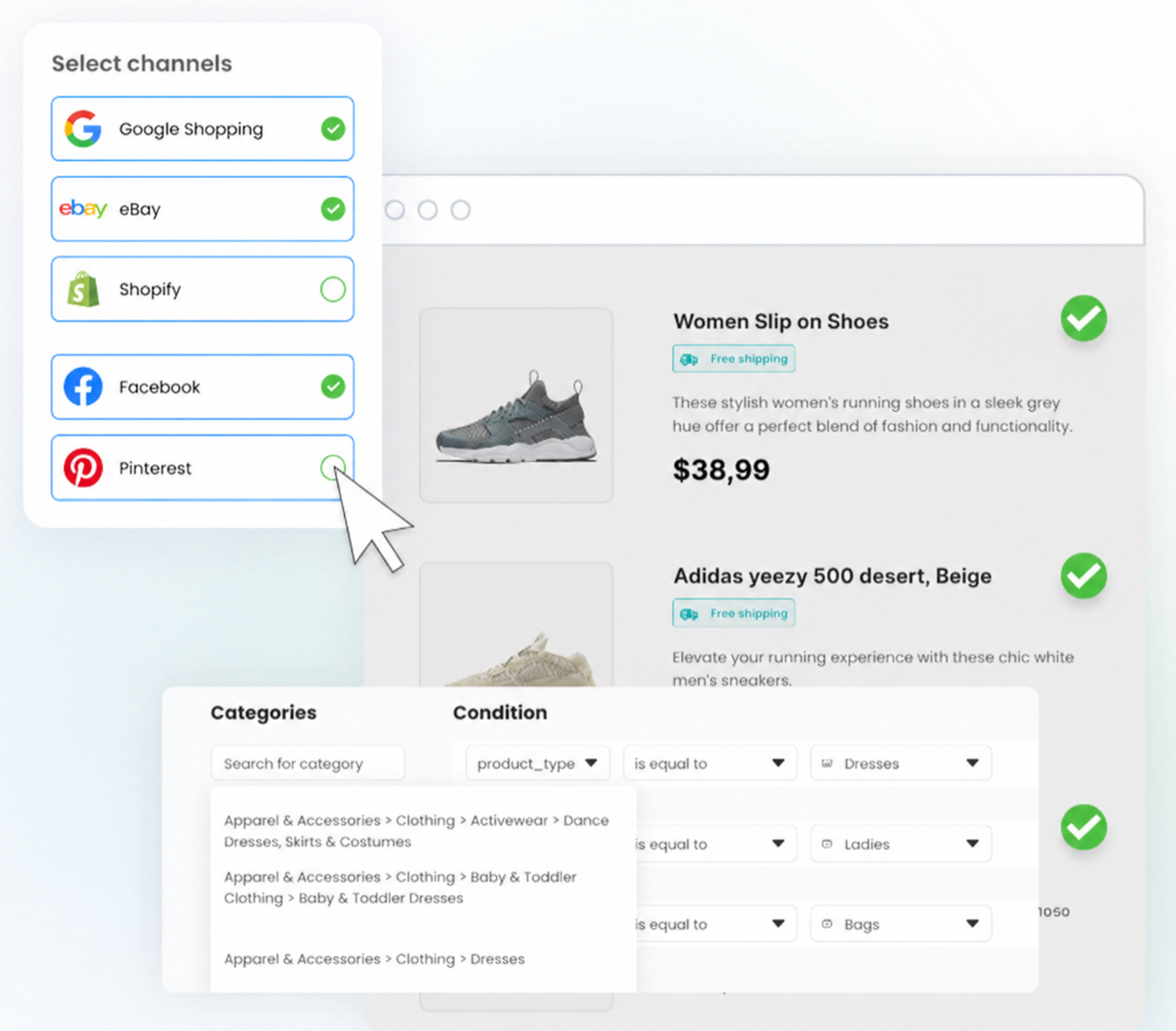Choose Apparel & Accessories > Clothing > Dresses

[x=374, y=959]
